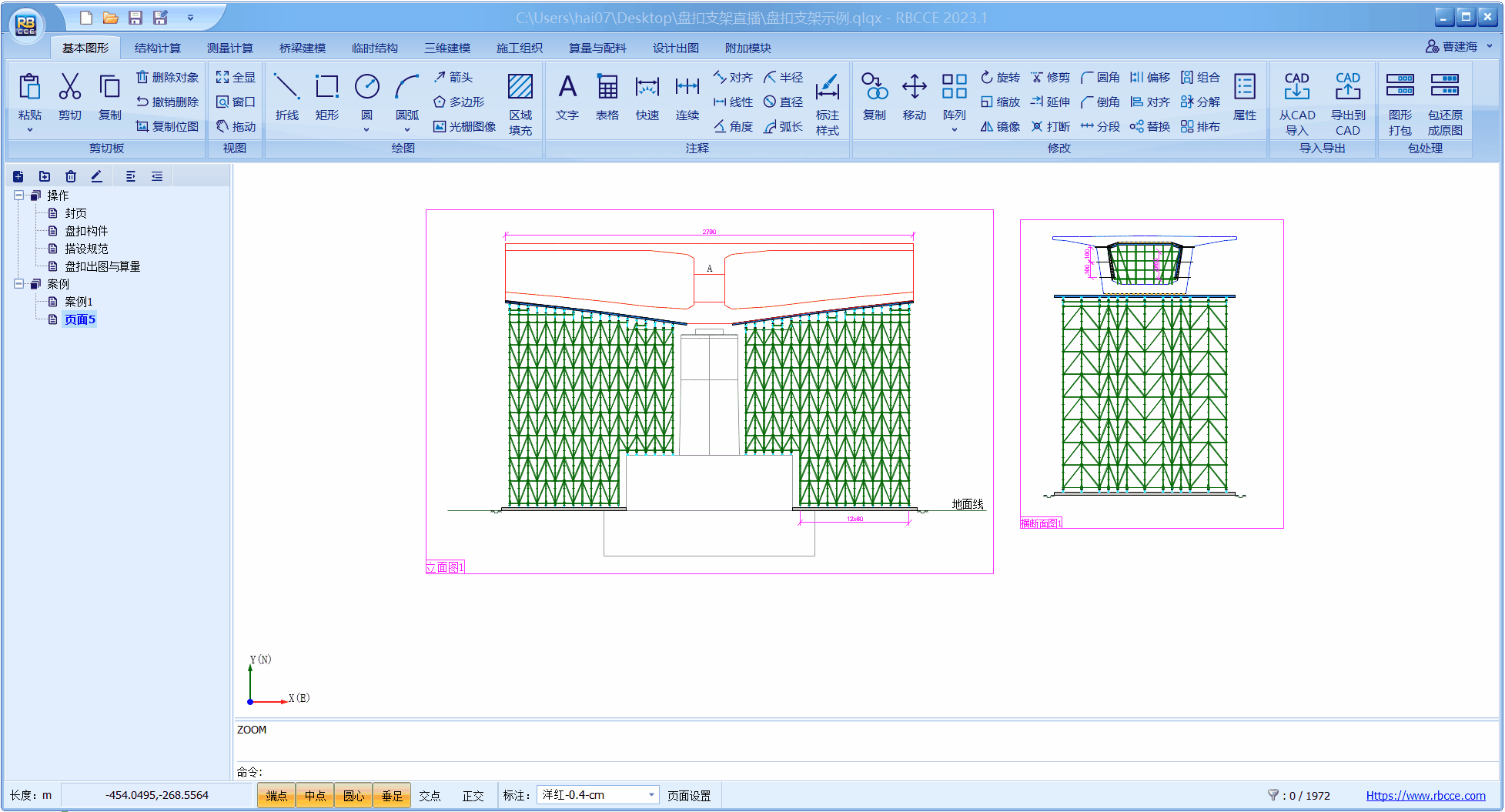Click the 页面设置 button
The image size is (1505, 812).
click(x=689, y=795)
